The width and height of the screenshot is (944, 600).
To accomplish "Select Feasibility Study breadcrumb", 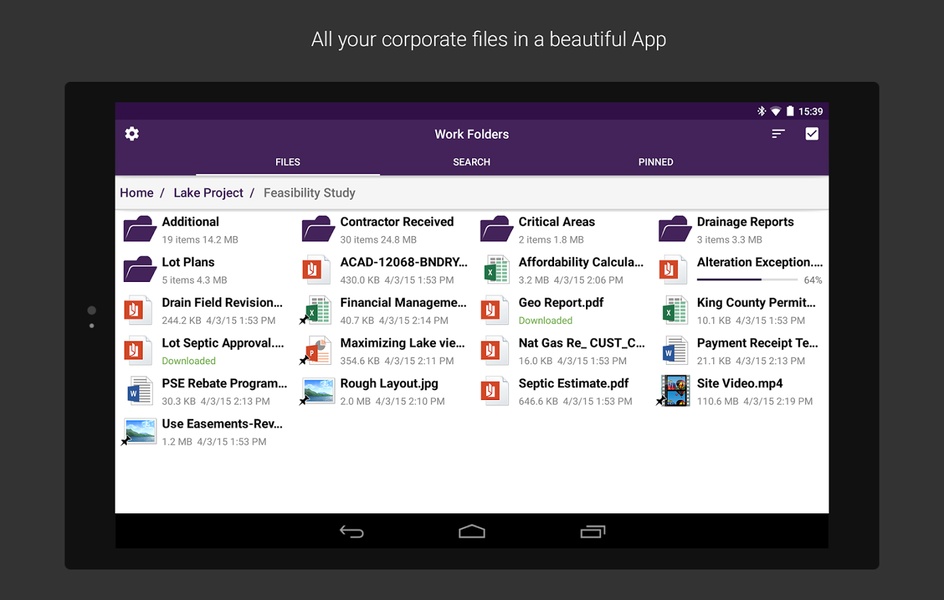I will [x=309, y=193].
